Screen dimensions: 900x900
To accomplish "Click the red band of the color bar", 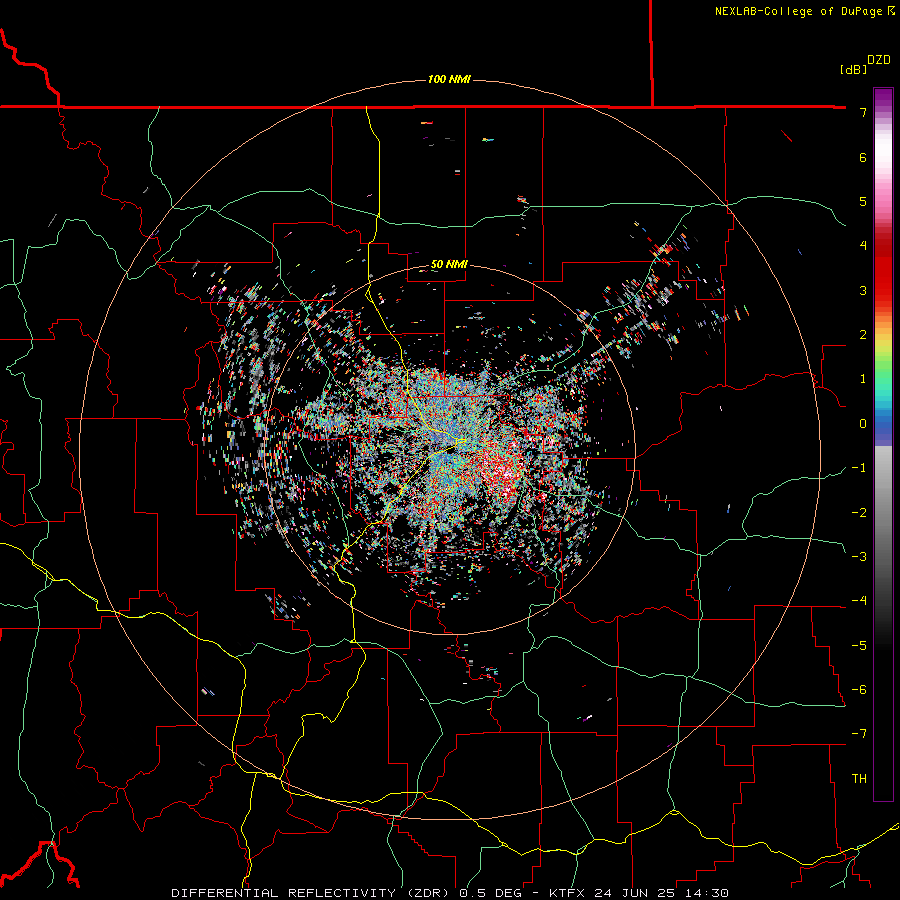I will (x=883, y=270).
